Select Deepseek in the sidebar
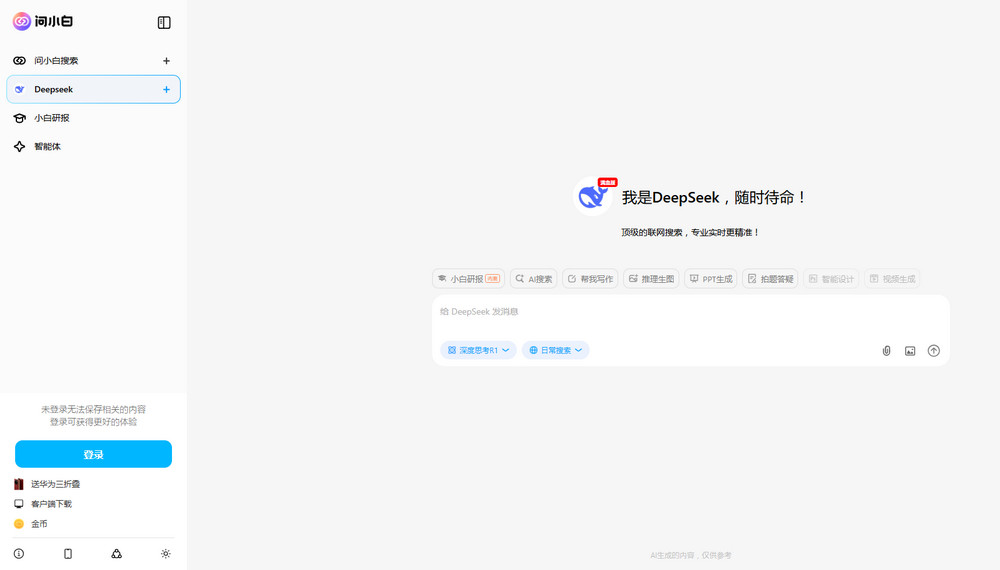Viewport: 1000px width, 570px height. tap(93, 89)
